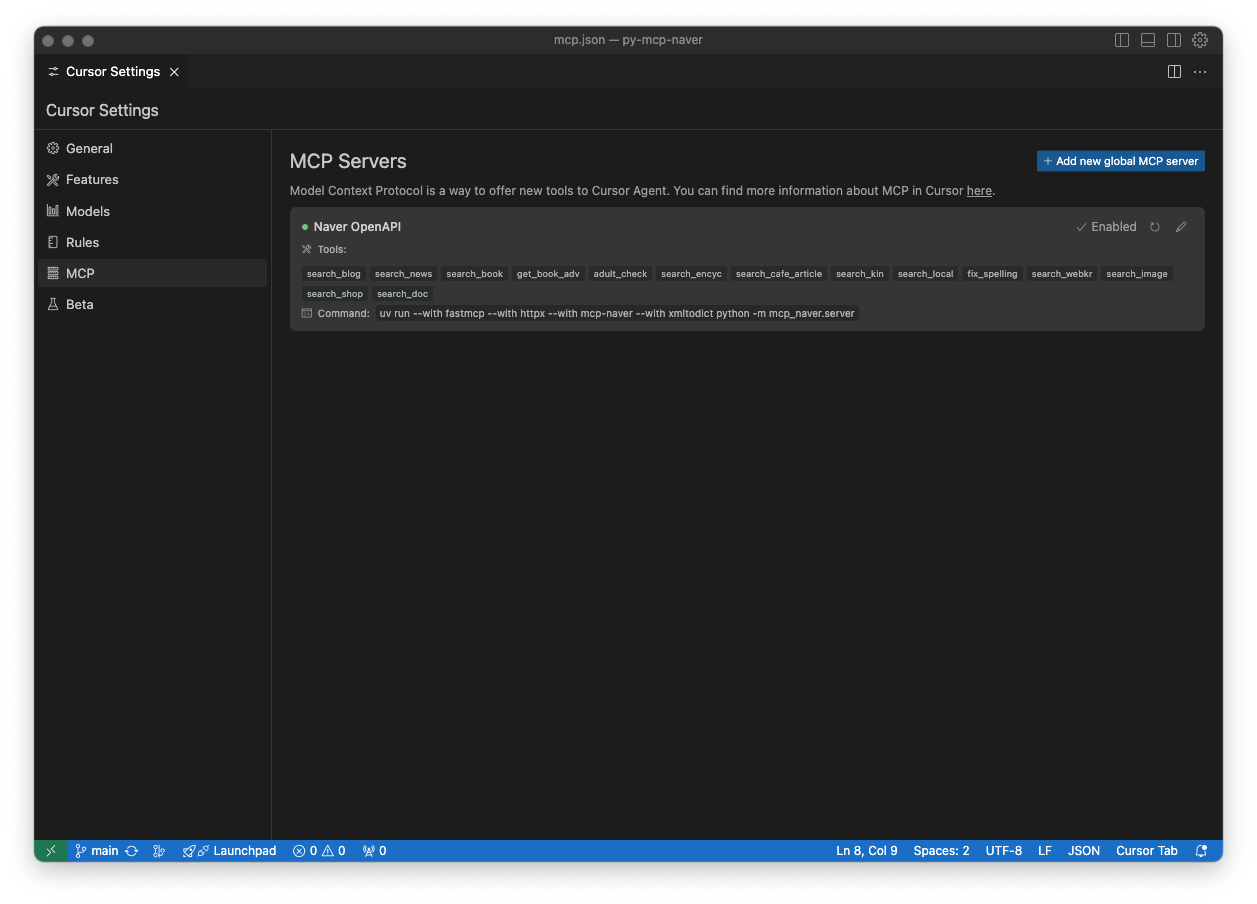Open the JSON language mode selector
1257x904 pixels.
[1083, 850]
